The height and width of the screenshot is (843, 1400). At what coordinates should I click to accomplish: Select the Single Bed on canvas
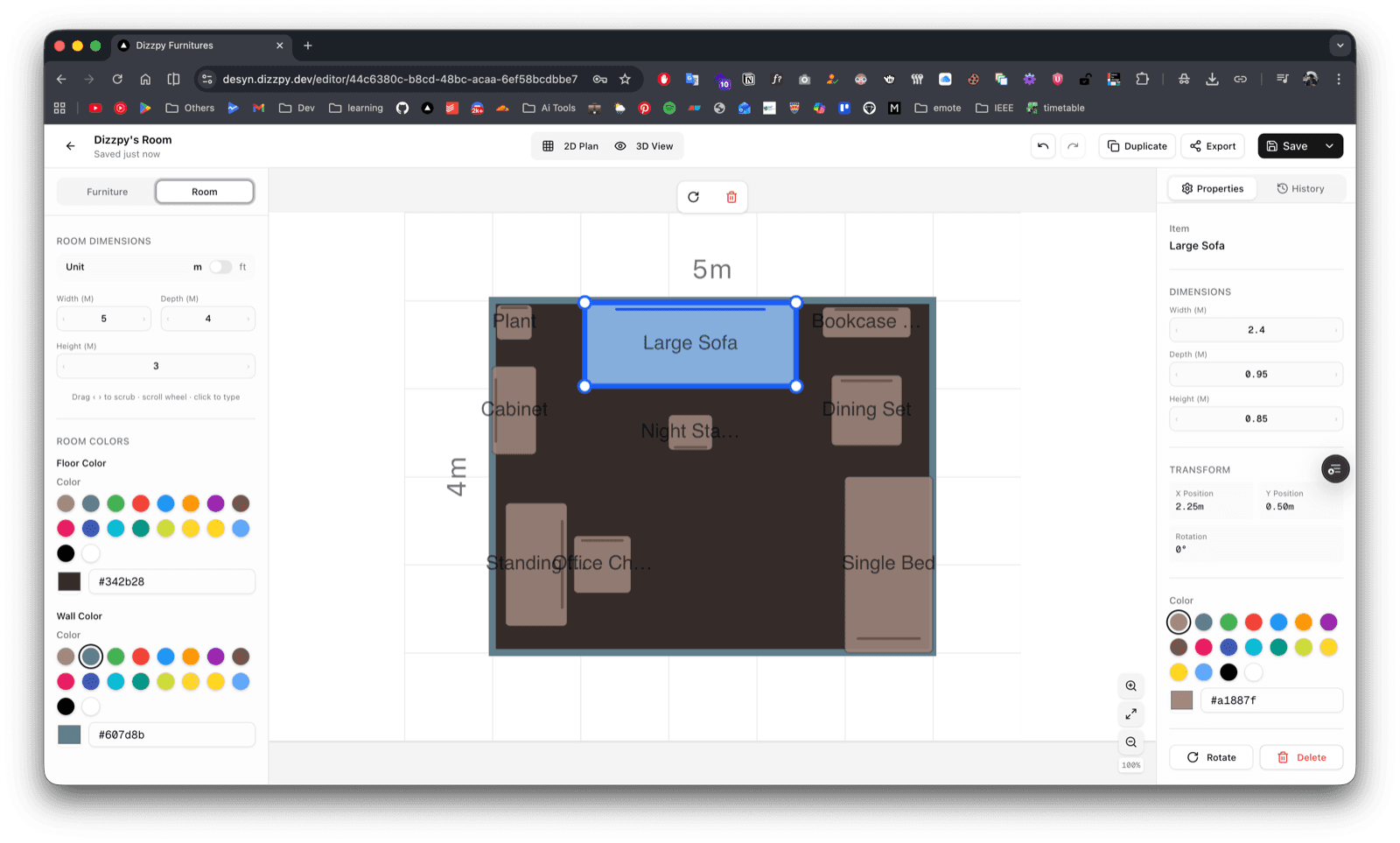coord(888,564)
